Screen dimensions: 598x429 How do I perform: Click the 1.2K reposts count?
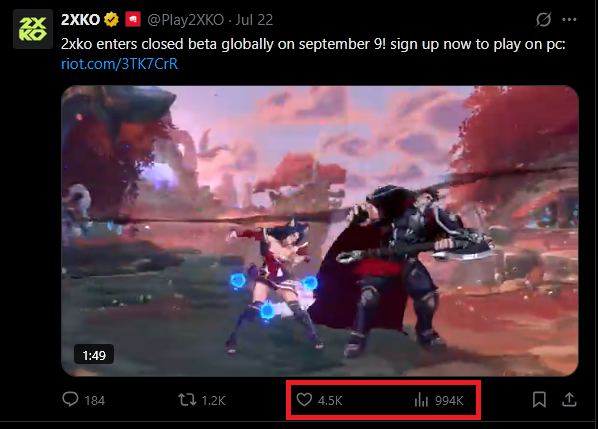tap(213, 400)
